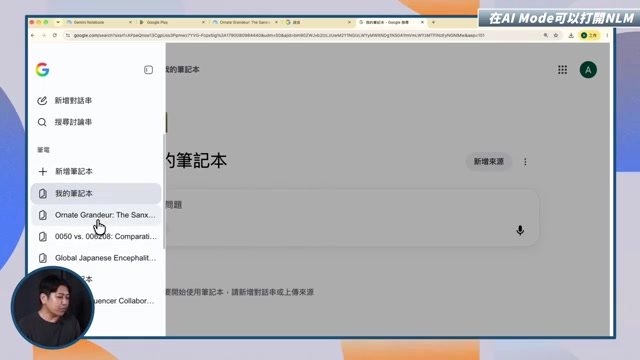
Task: Click the address bar URL
Action: pos(279,36)
